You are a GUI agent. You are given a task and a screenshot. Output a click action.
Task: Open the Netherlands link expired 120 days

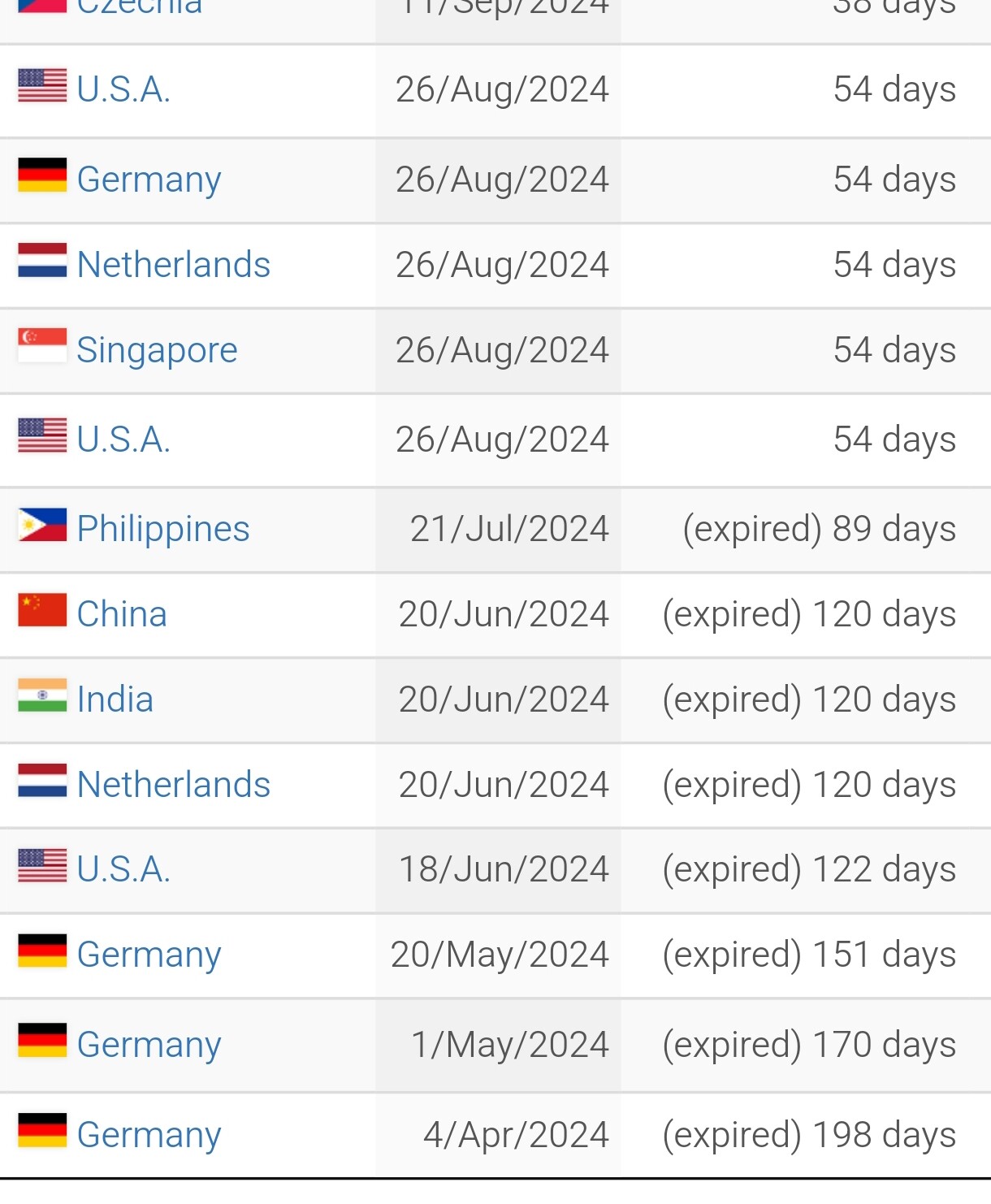[174, 785]
